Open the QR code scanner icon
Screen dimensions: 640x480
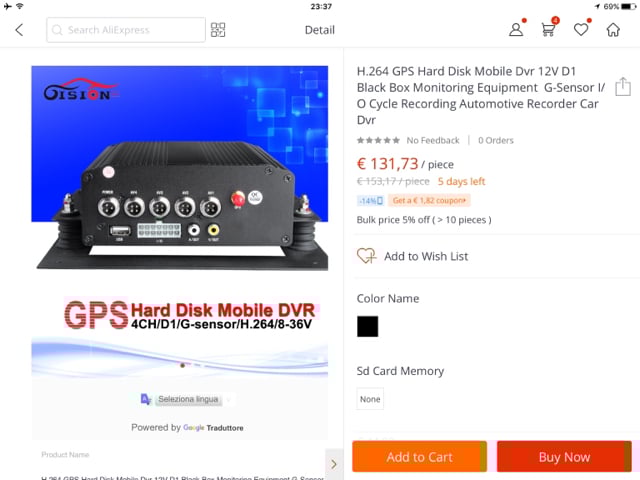pyautogui.click(x=218, y=30)
